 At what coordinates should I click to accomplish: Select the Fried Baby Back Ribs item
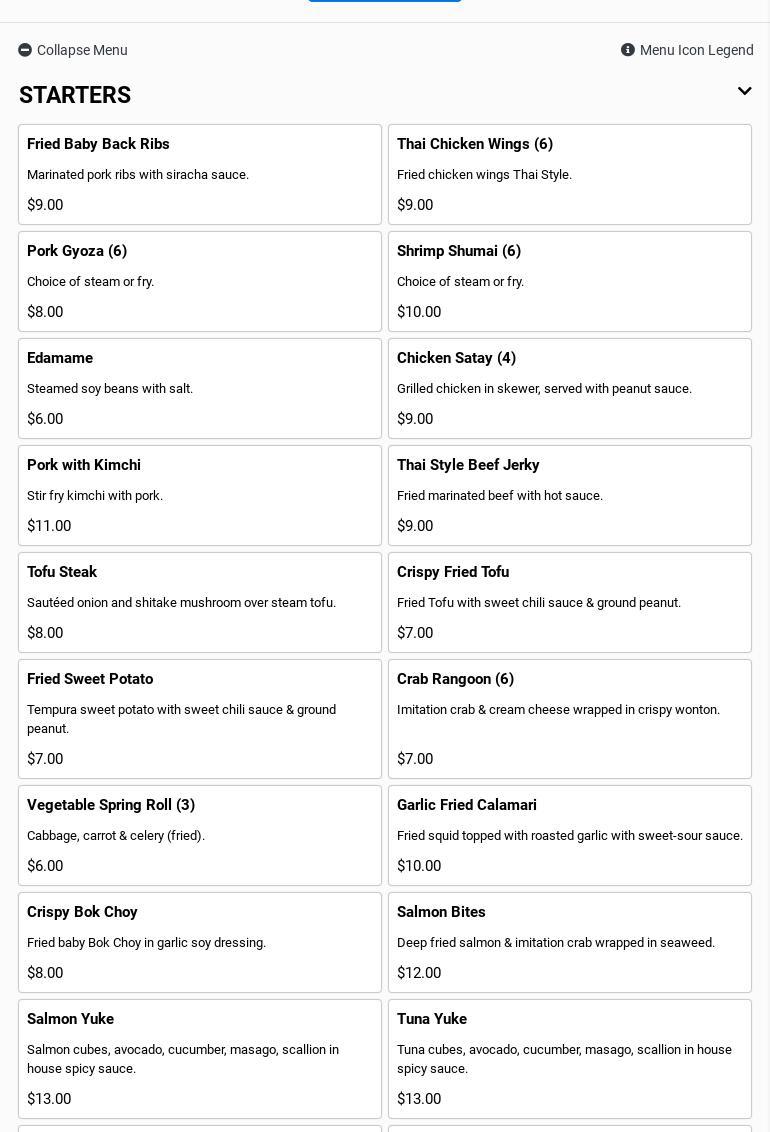tap(200, 174)
